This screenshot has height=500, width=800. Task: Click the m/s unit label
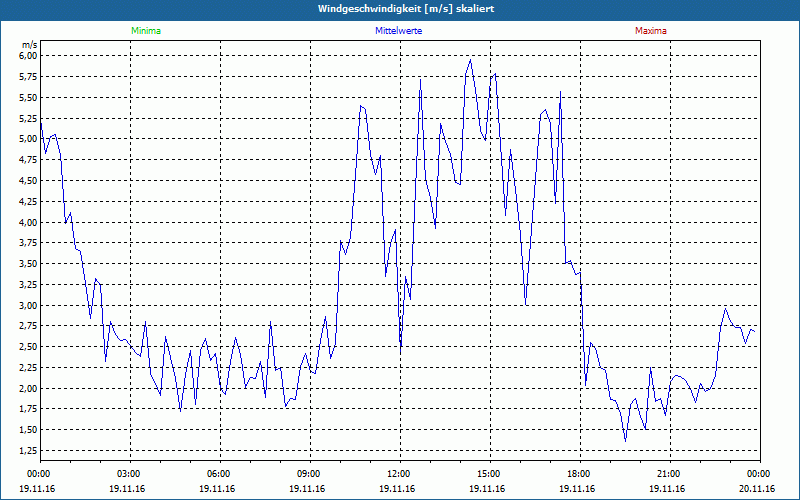click(x=30, y=45)
